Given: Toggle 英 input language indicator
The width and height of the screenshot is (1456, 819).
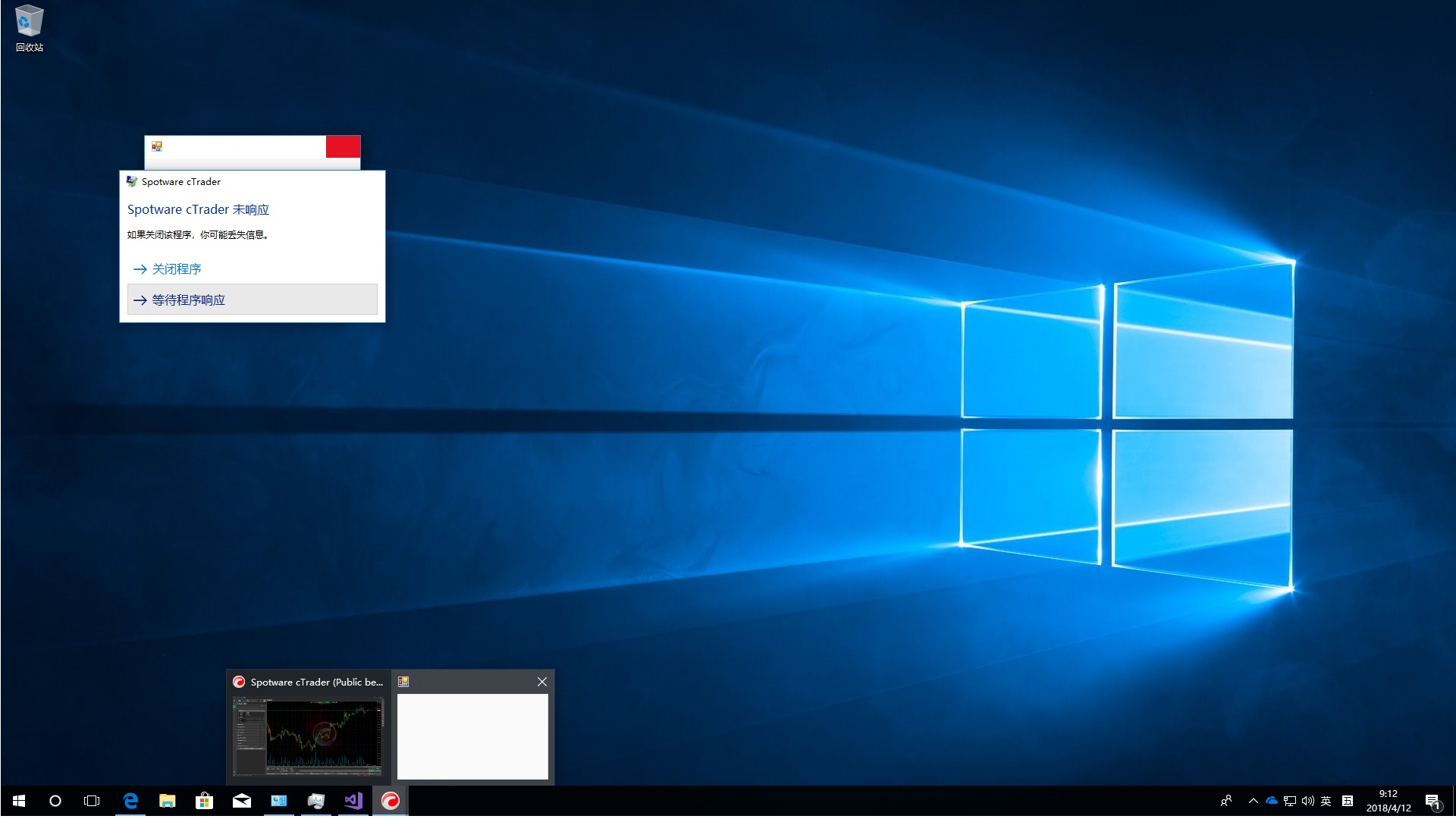Looking at the screenshot, I should click(x=1326, y=801).
